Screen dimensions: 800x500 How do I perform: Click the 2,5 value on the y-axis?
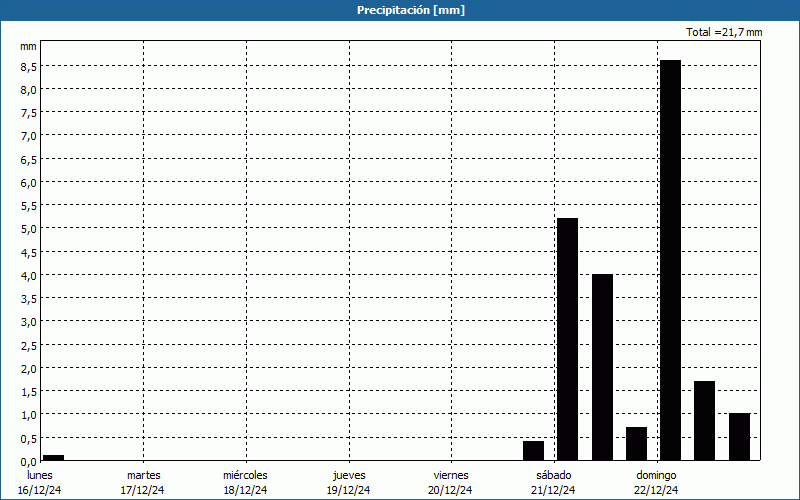pos(29,345)
